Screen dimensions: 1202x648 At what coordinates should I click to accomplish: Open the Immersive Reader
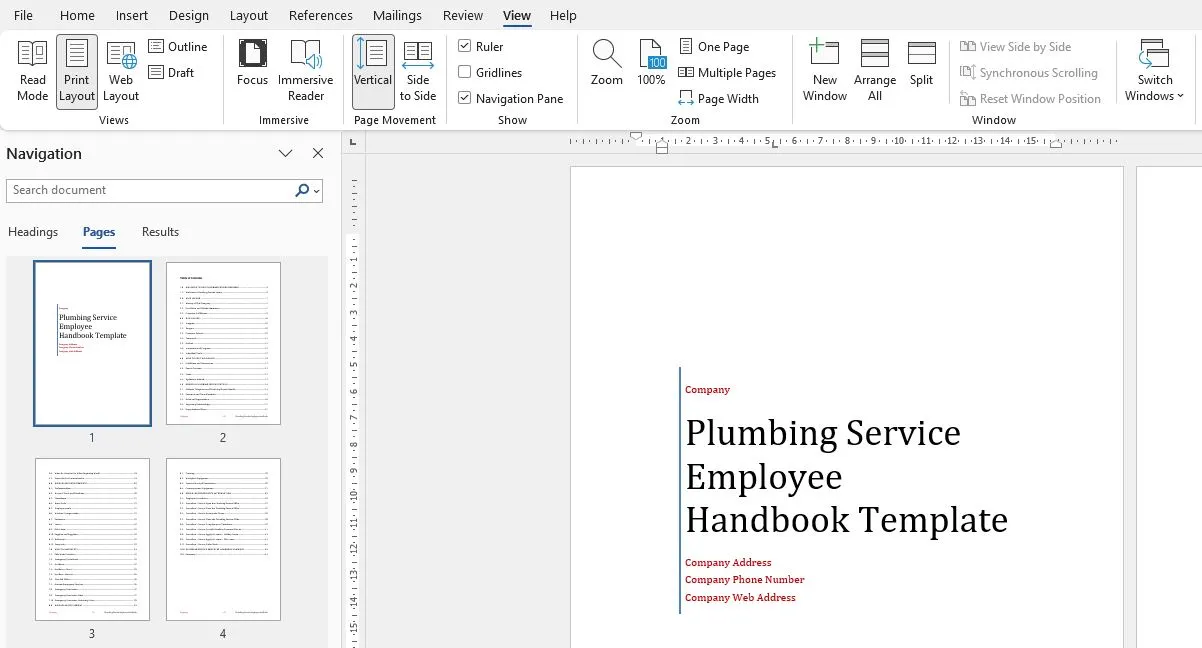pyautogui.click(x=305, y=71)
